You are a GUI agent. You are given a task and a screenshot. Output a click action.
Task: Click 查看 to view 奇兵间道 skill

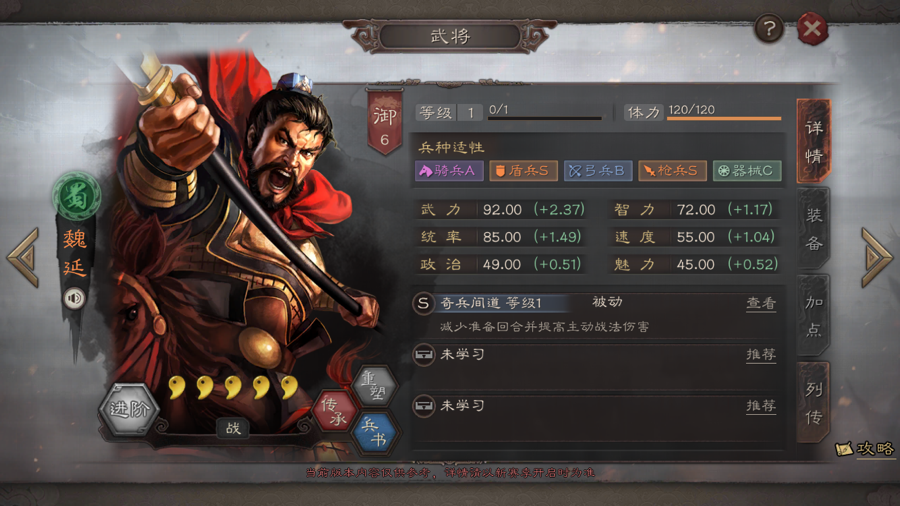click(761, 303)
